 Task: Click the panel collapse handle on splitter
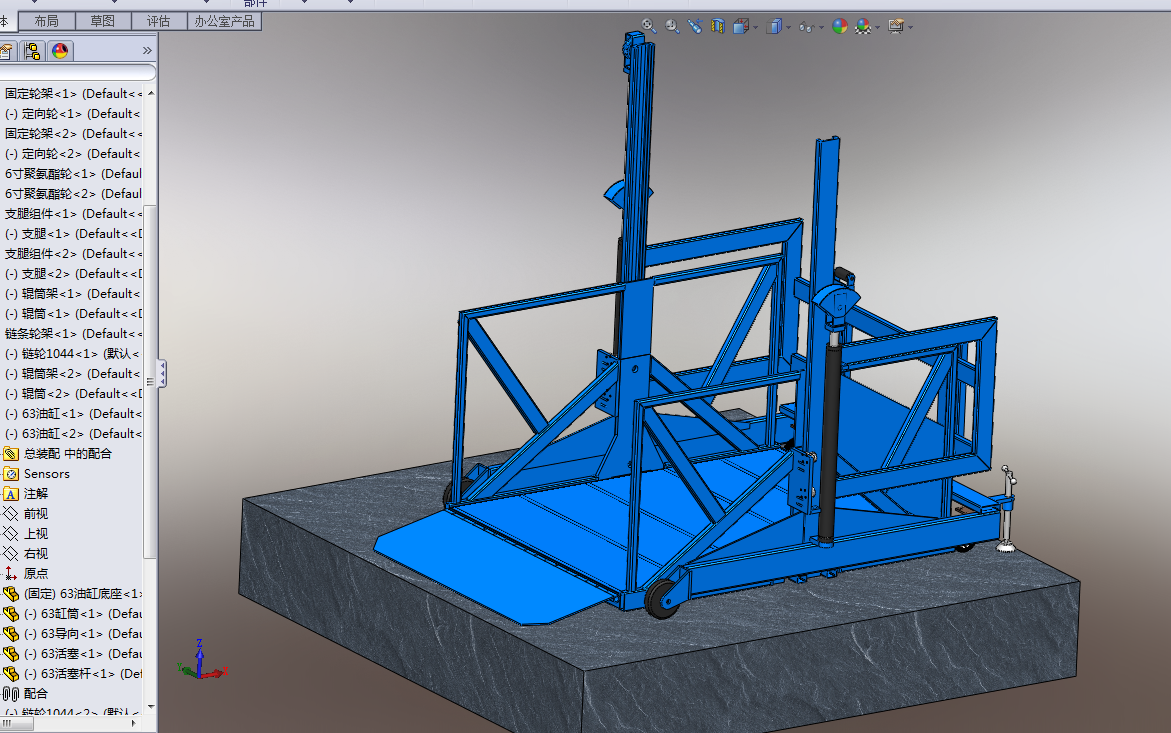point(162,373)
